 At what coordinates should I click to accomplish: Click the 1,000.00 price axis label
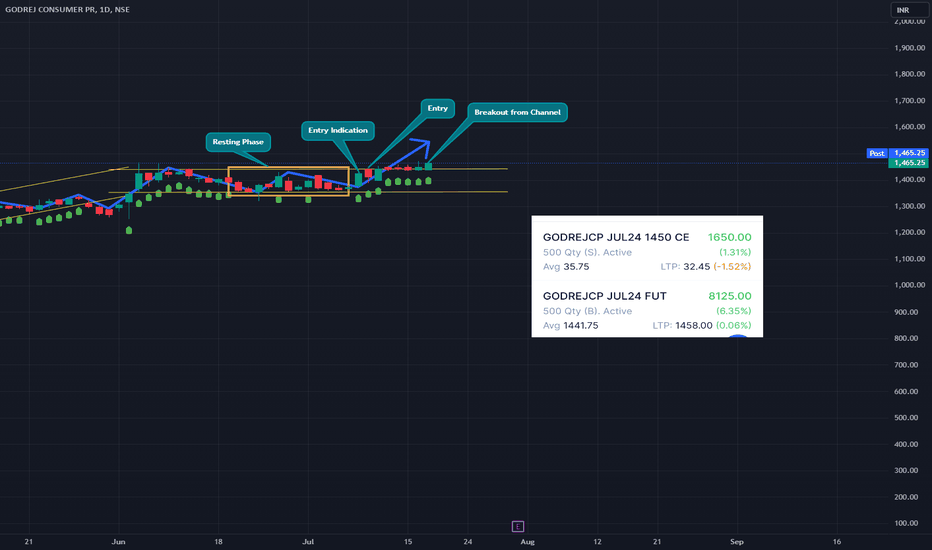click(x=909, y=285)
